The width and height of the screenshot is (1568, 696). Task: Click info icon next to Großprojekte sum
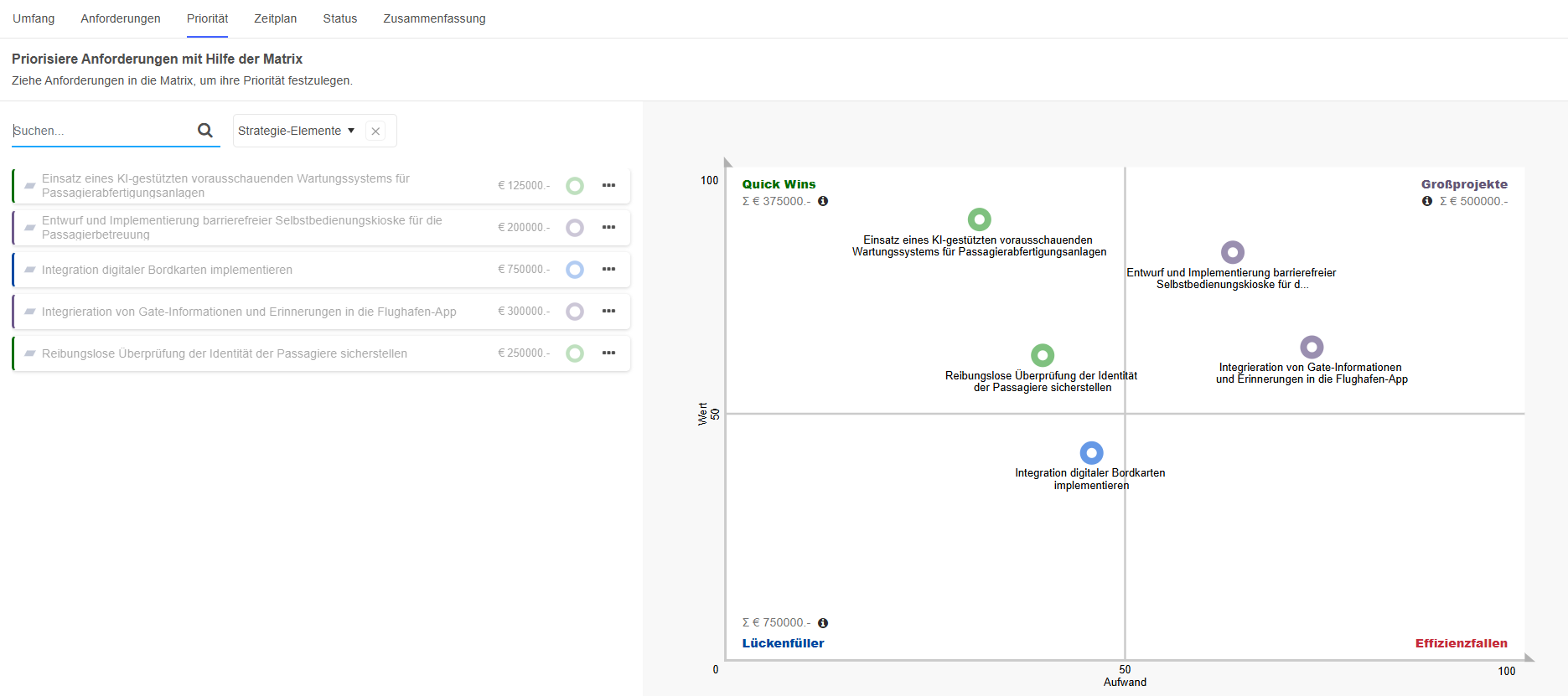coord(1426,201)
